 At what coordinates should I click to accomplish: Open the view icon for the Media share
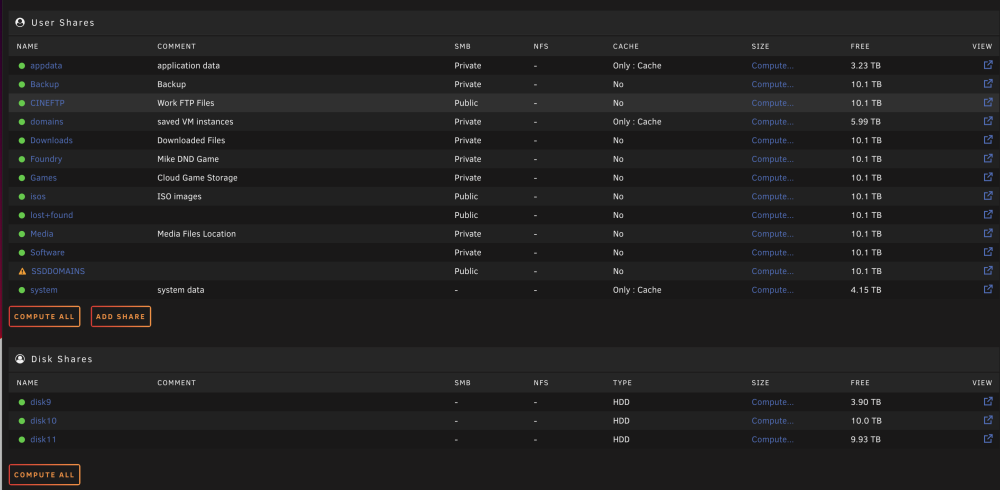988,233
